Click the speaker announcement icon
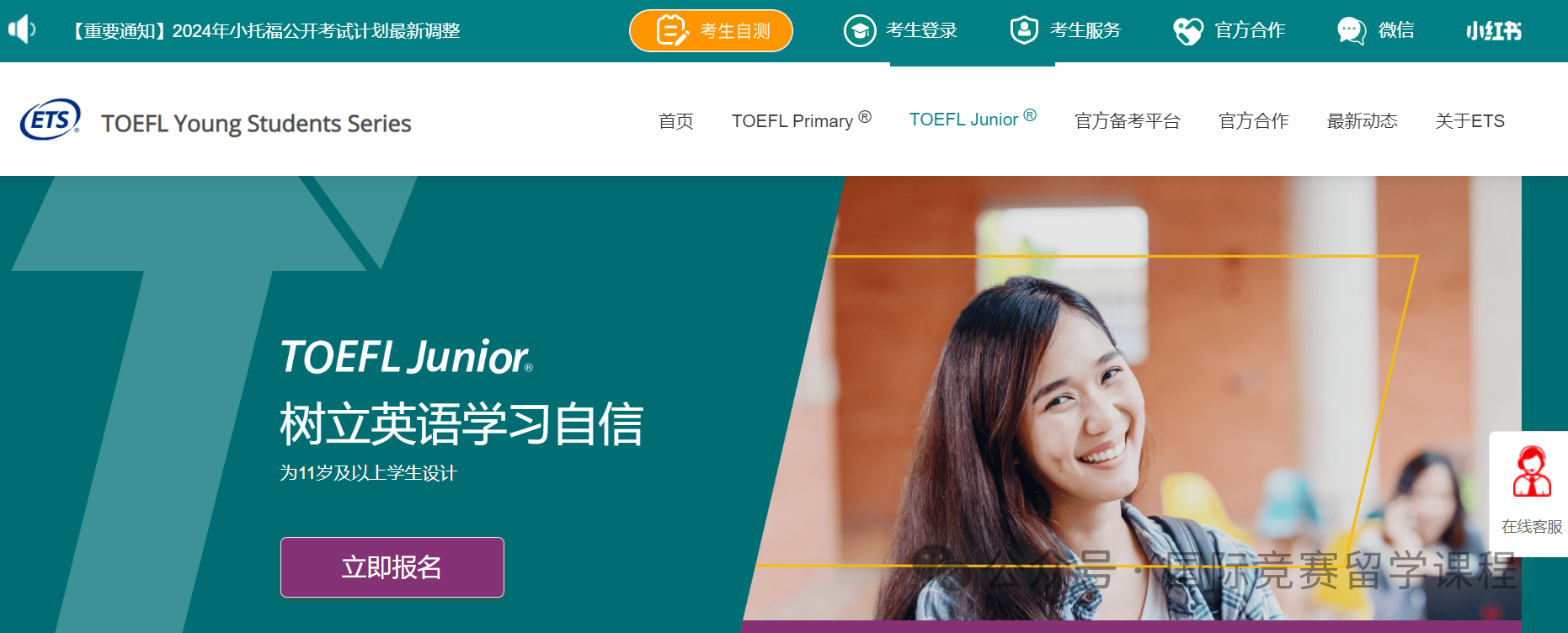This screenshot has height=633, width=1568. 22,29
